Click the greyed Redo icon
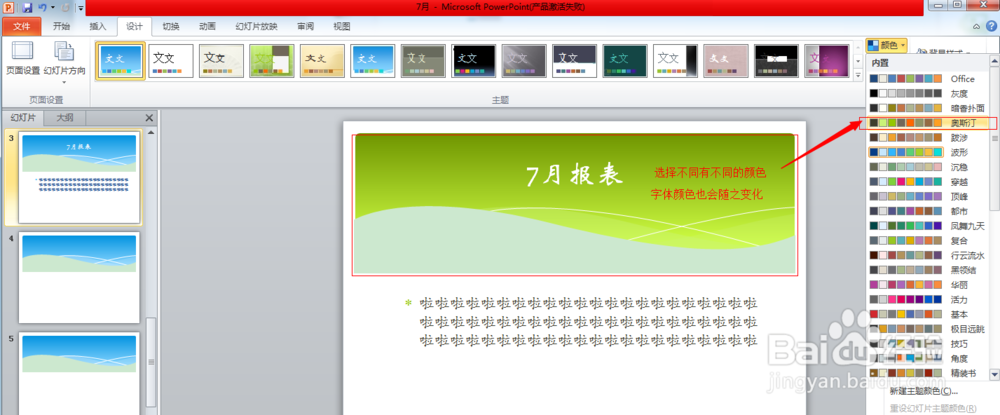Viewport: 1000px width, 415px height. [65, 8]
